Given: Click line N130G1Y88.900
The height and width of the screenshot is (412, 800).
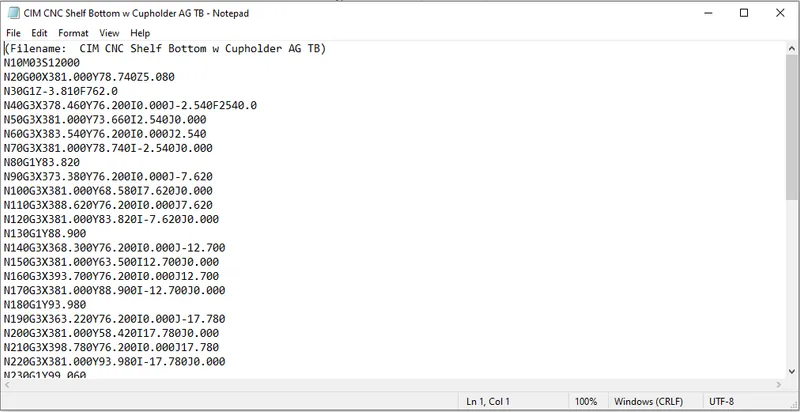Looking at the screenshot, I should coord(45,234).
